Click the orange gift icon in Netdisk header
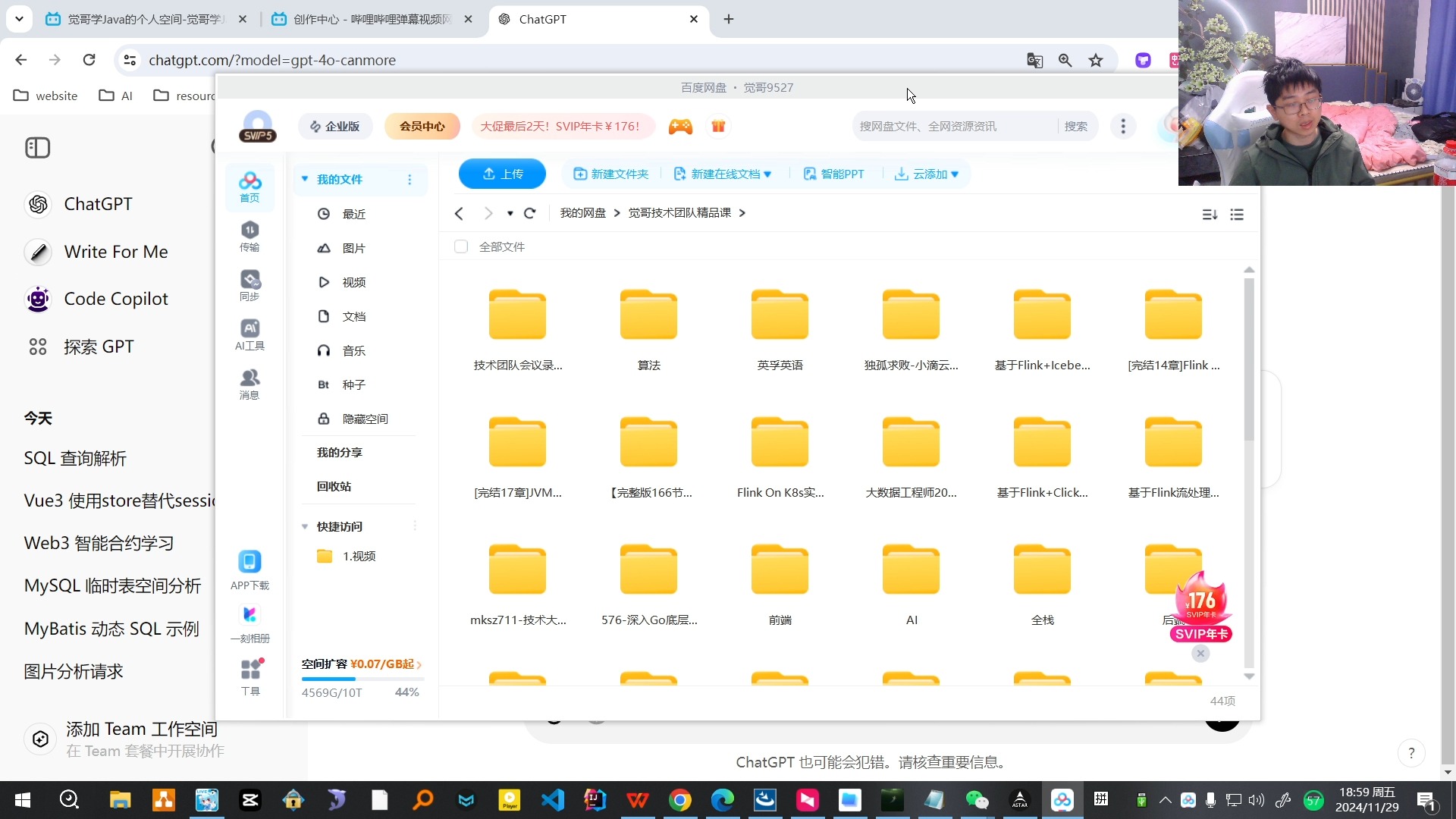 (718, 127)
